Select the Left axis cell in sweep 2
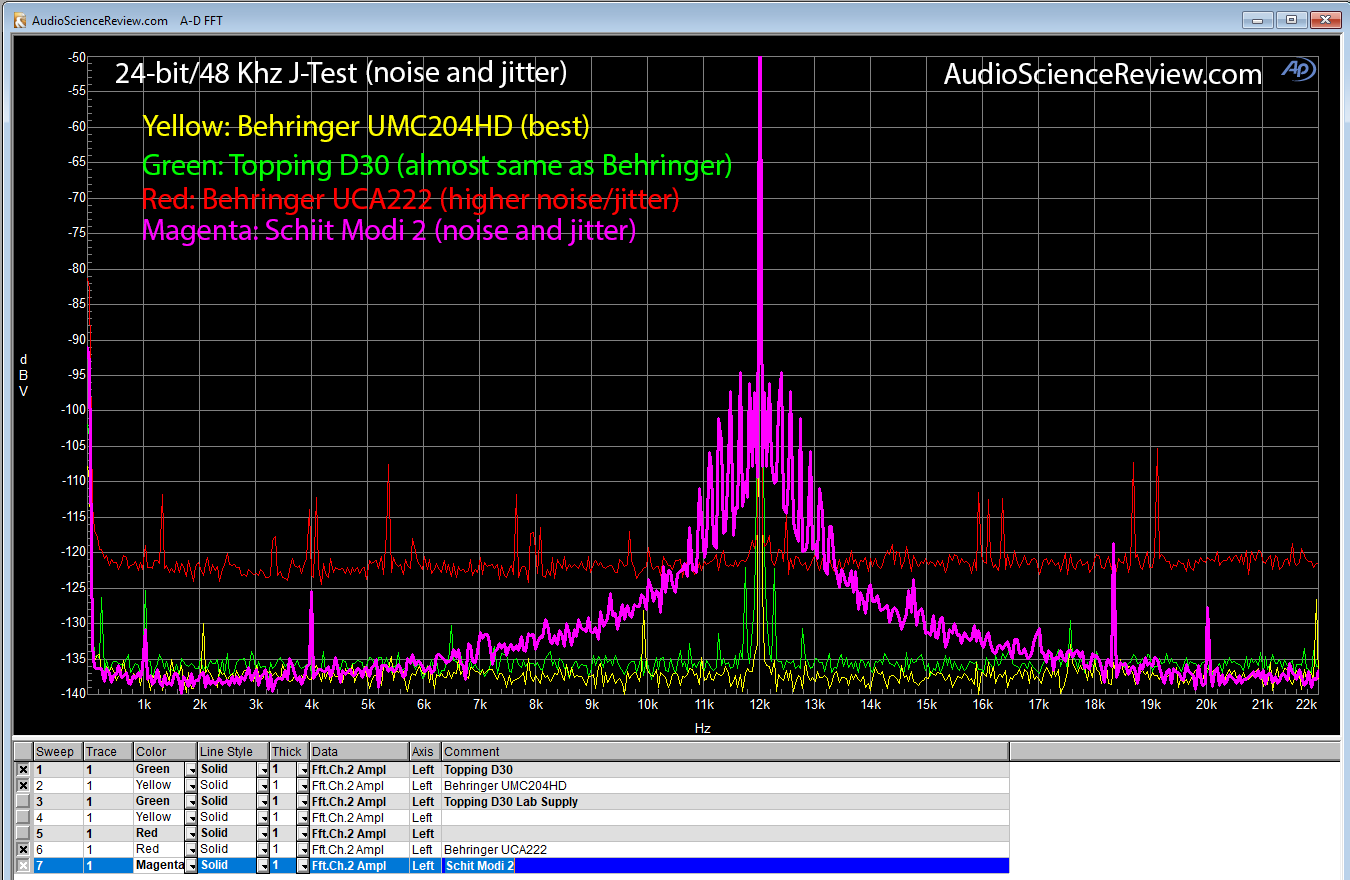 pos(425,785)
